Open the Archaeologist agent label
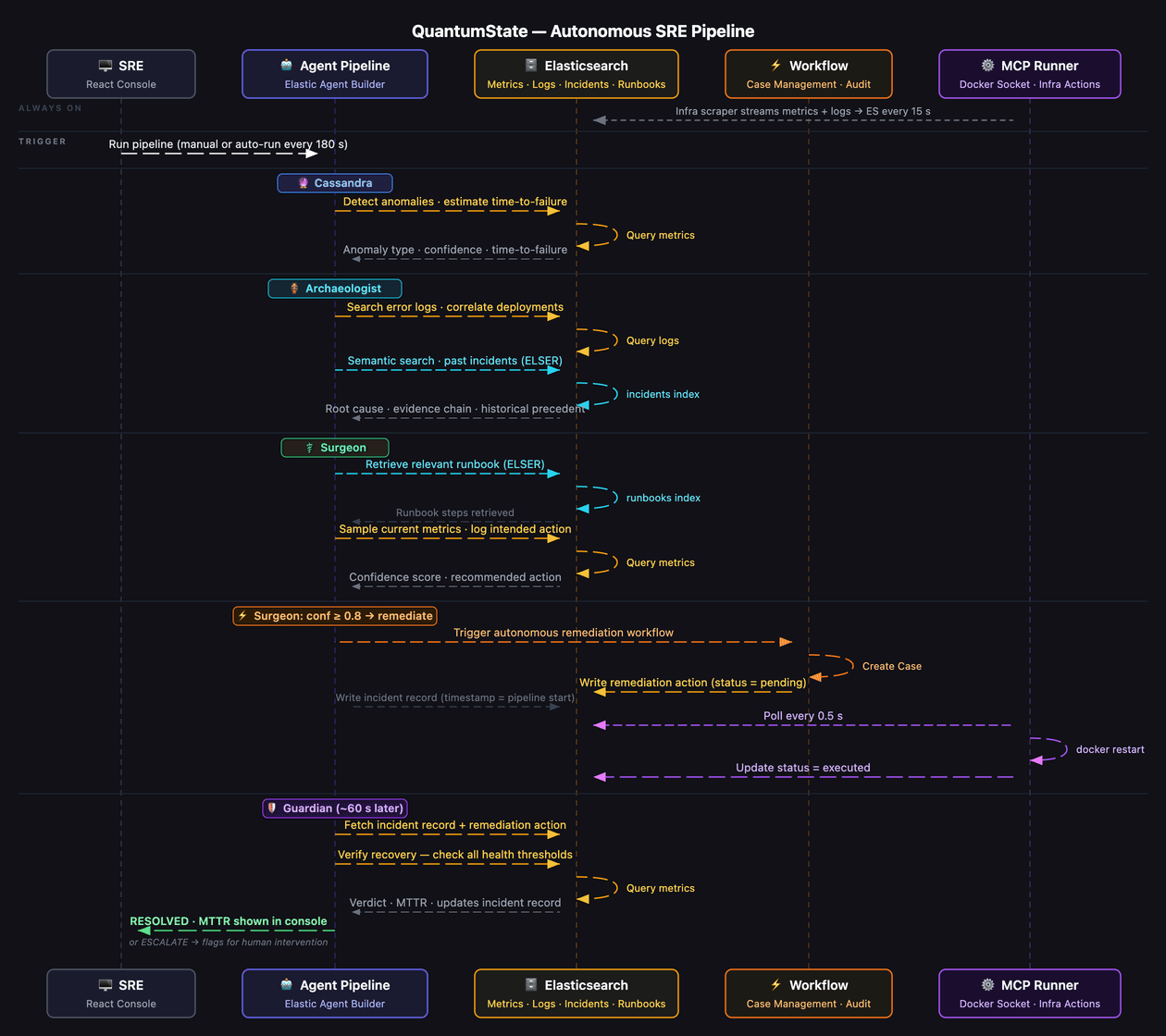1166x1036 pixels. click(x=334, y=288)
